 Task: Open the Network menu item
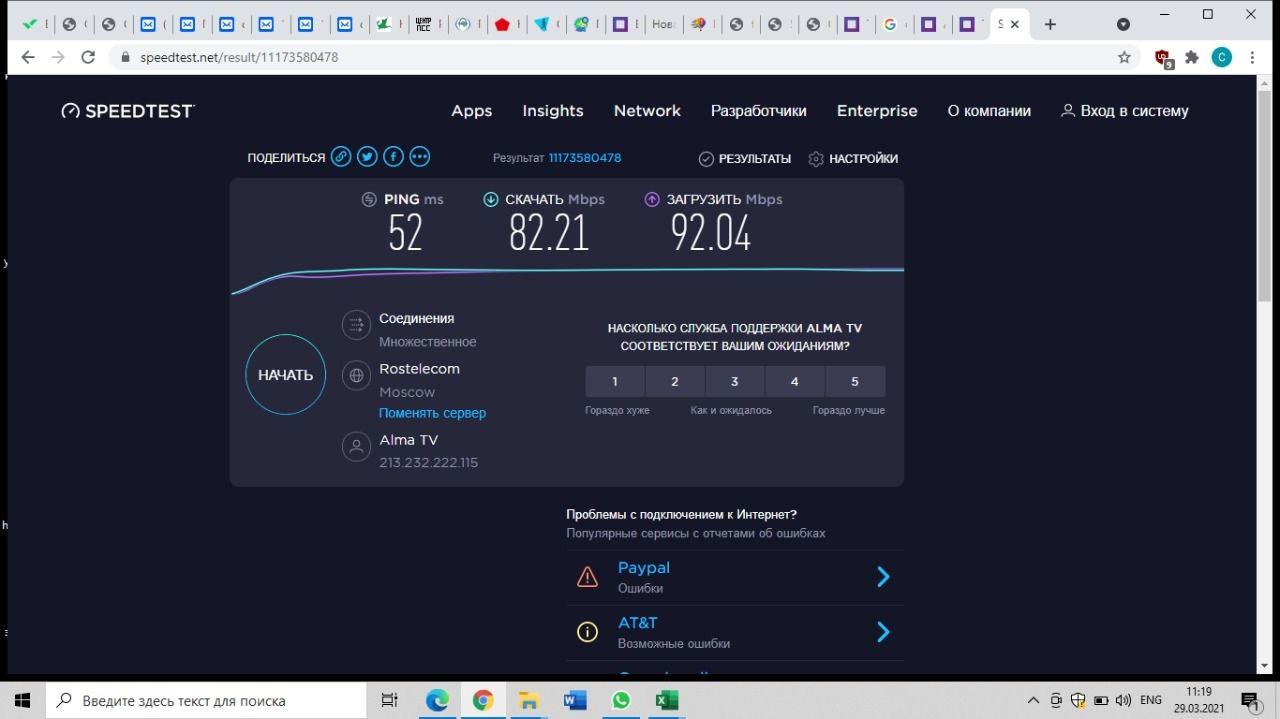pos(647,111)
